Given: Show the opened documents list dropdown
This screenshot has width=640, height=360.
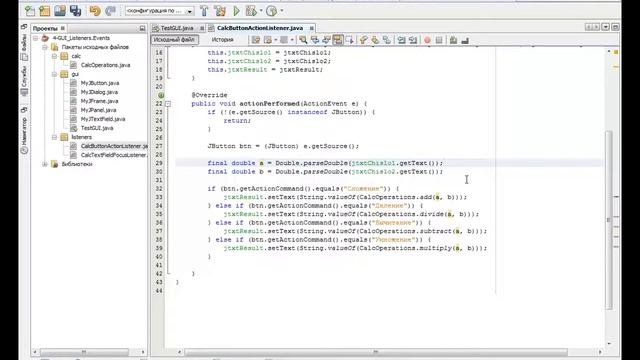Looking at the screenshot, I should click(606, 27).
